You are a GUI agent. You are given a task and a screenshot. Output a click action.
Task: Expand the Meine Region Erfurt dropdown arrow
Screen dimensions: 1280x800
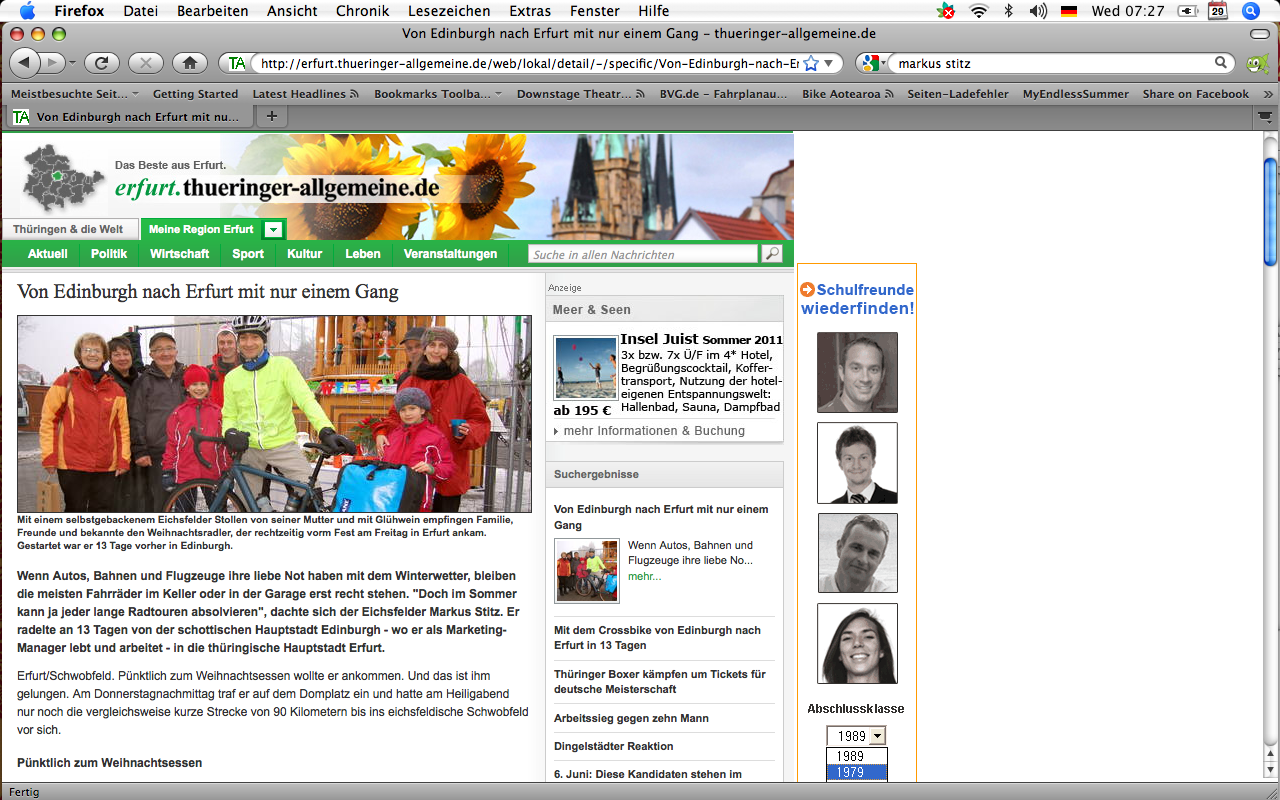pyautogui.click(x=272, y=230)
